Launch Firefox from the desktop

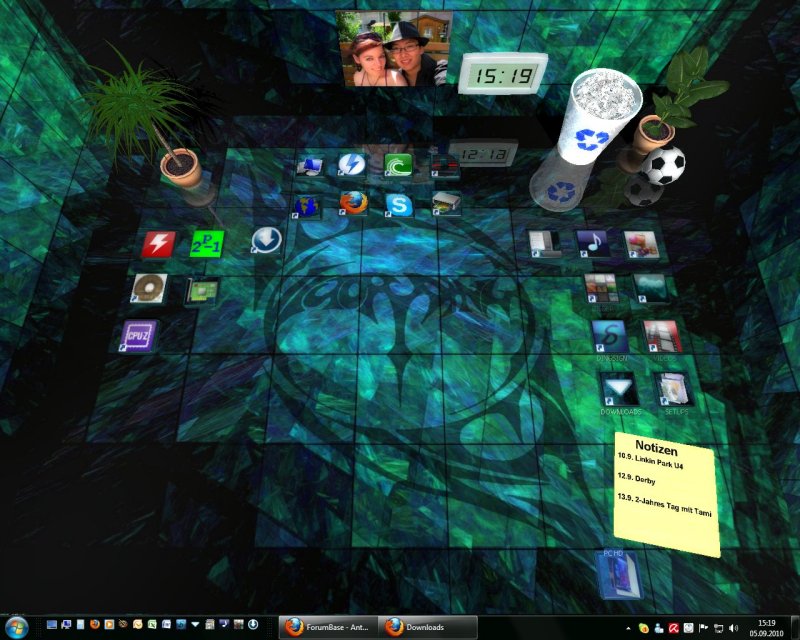[353, 203]
